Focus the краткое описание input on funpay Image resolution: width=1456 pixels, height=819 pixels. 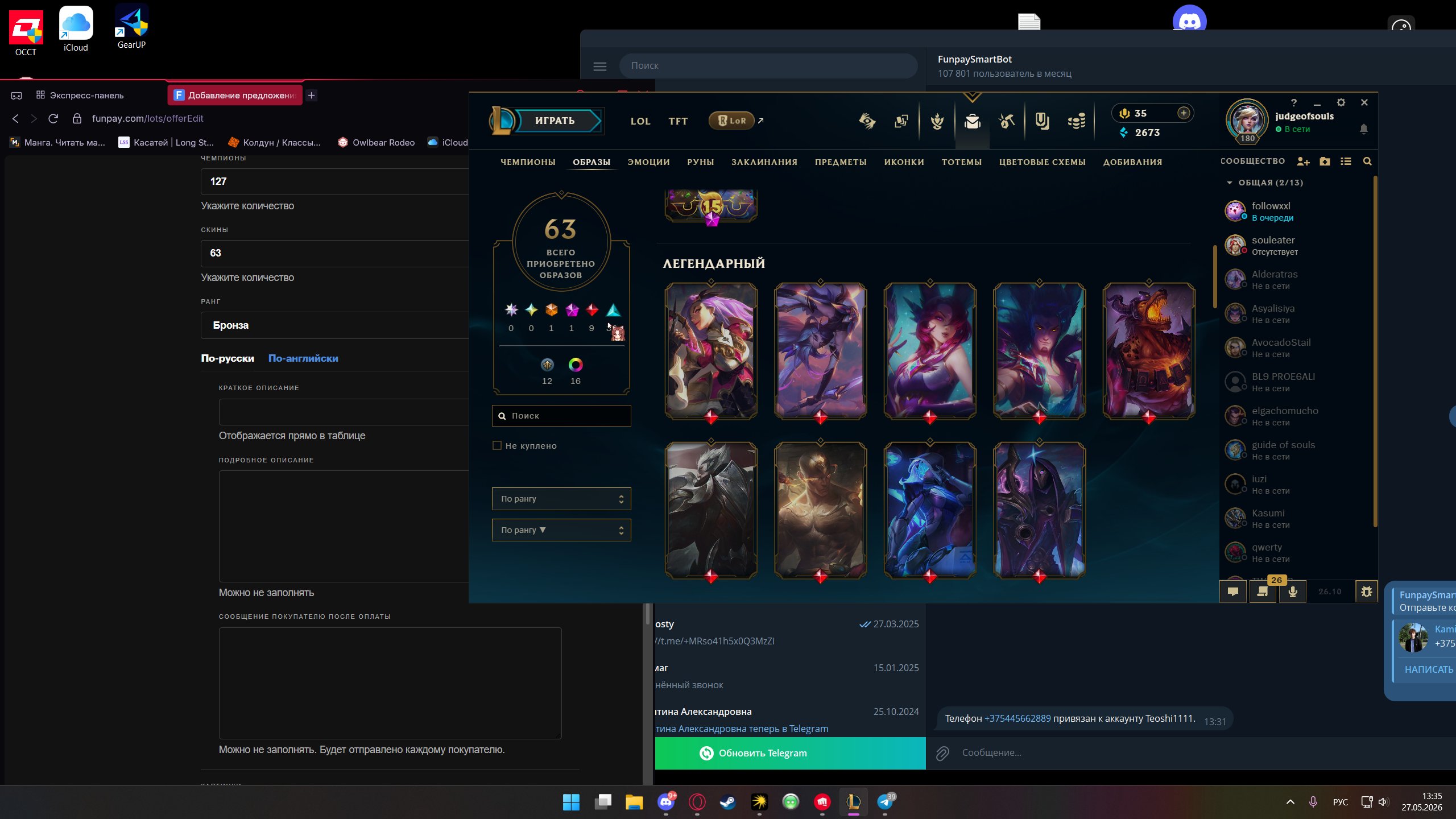point(345,412)
